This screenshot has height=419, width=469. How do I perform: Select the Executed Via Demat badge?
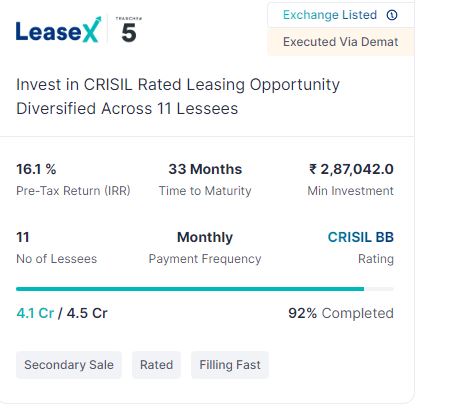click(341, 42)
